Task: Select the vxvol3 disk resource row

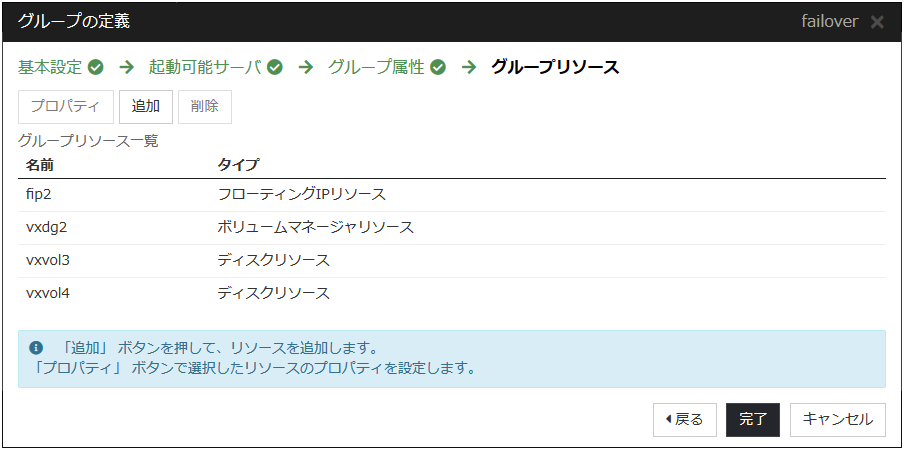Action: (x=452, y=260)
